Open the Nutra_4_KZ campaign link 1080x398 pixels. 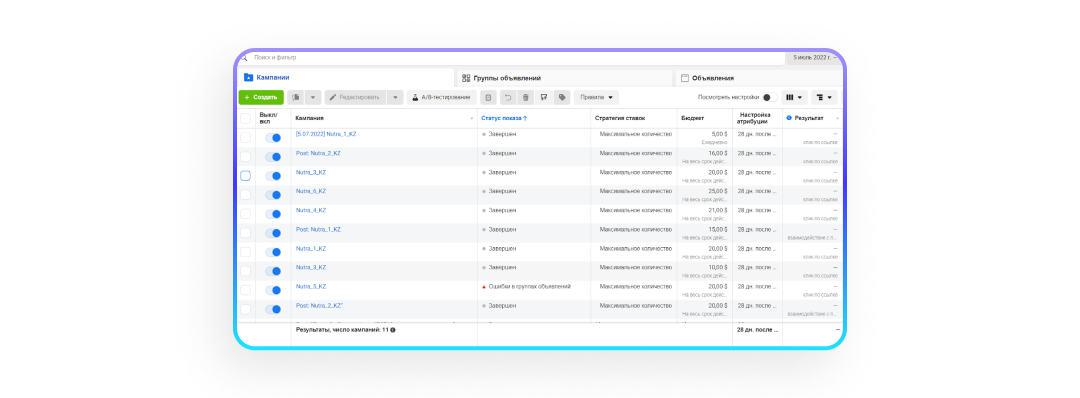[x=311, y=211]
